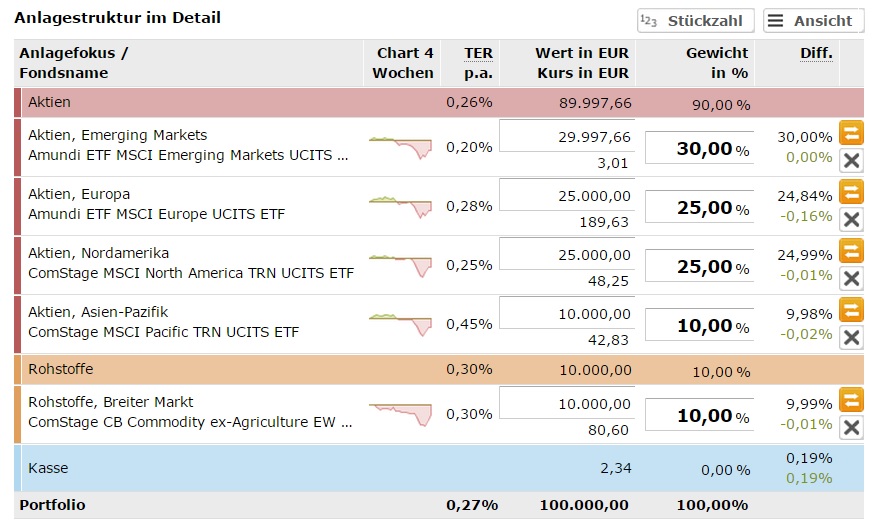
Task: Open ComStage MSCI Pacific TRN fund link
Action: coord(163,332)
